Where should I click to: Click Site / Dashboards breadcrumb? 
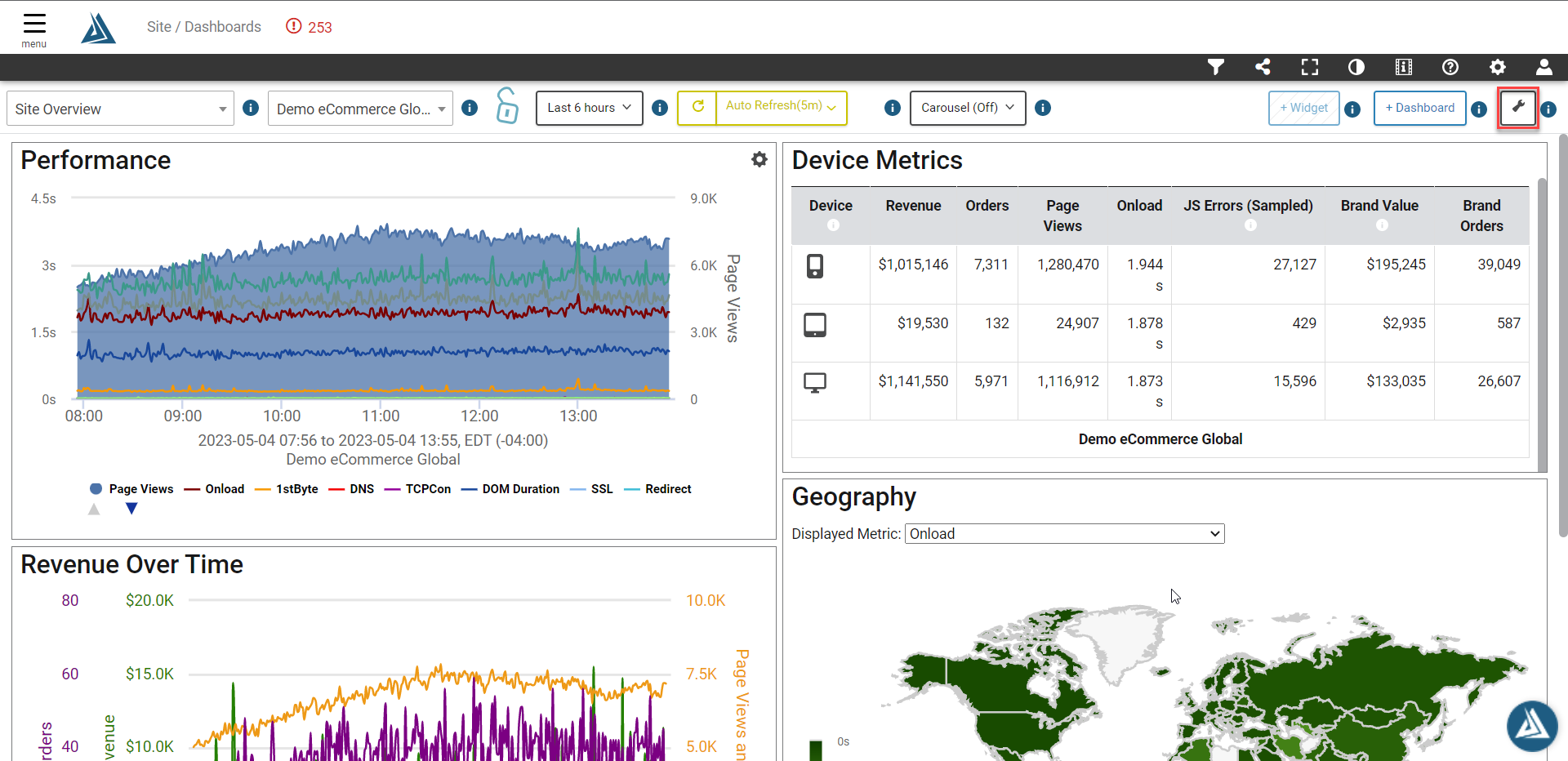[204, 27]
